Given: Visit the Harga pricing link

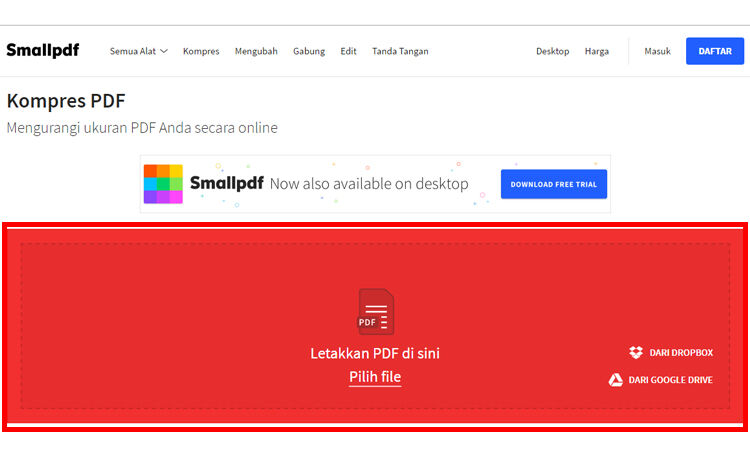Looking at the screenshot, I should (x=596, y=51).
